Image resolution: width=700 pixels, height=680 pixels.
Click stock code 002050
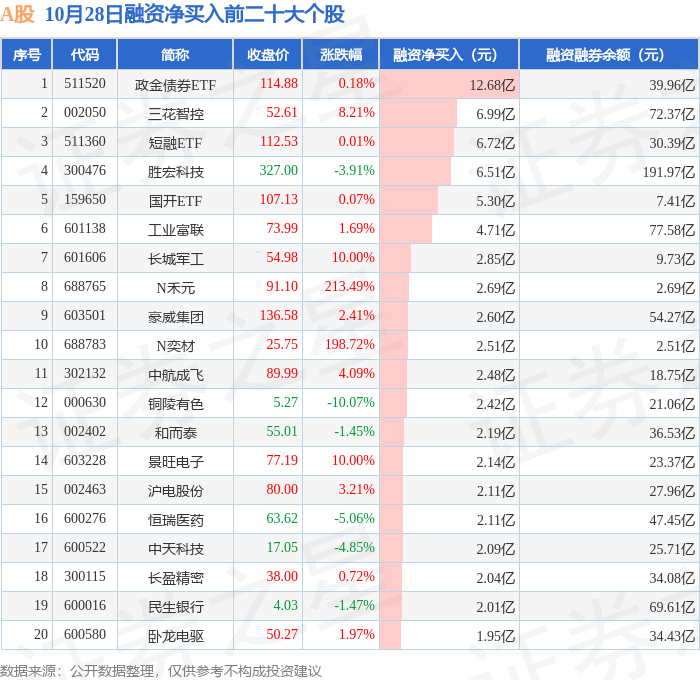pyautogui.click(x=85, y=113)
